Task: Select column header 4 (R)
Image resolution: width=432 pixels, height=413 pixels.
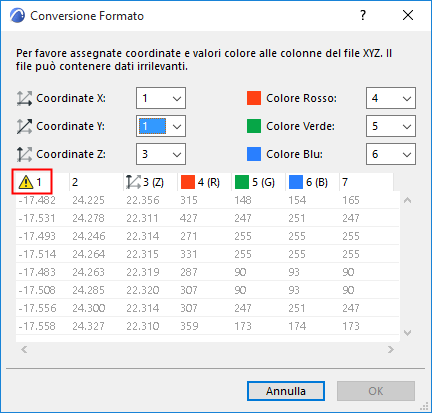Action: point(204,182)
